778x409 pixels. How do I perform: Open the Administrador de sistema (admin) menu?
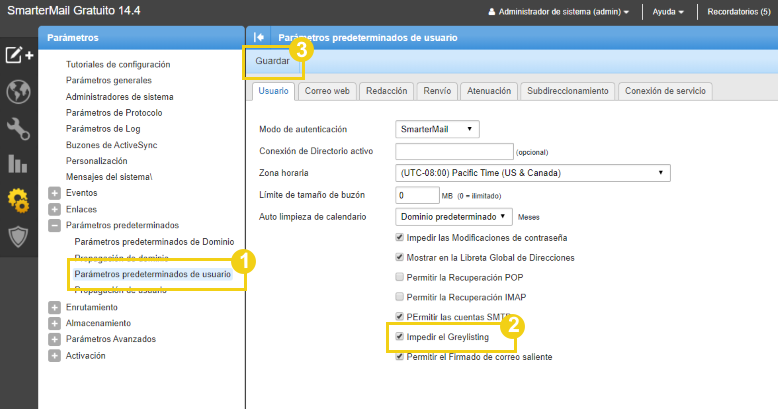coord(563,12)
